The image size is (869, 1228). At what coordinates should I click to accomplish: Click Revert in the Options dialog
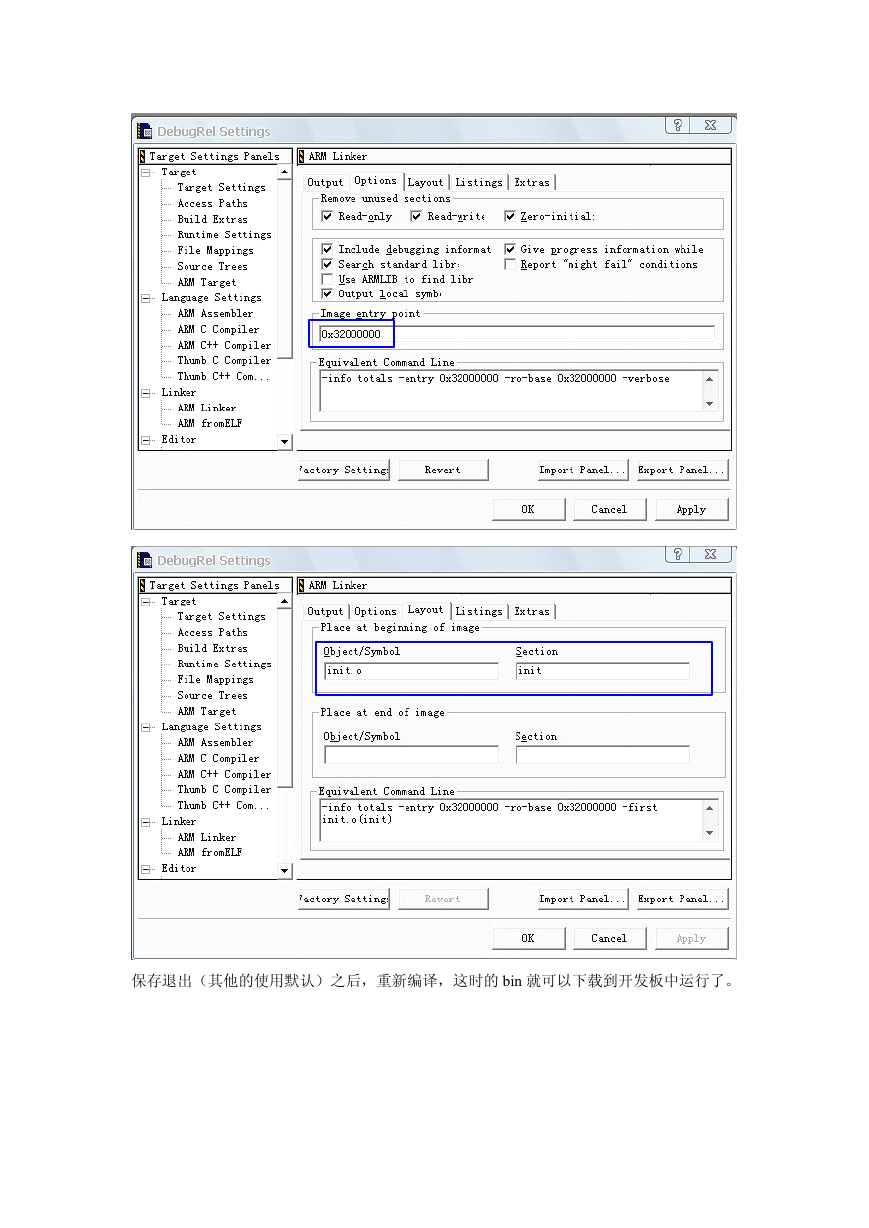pos(443,470)
